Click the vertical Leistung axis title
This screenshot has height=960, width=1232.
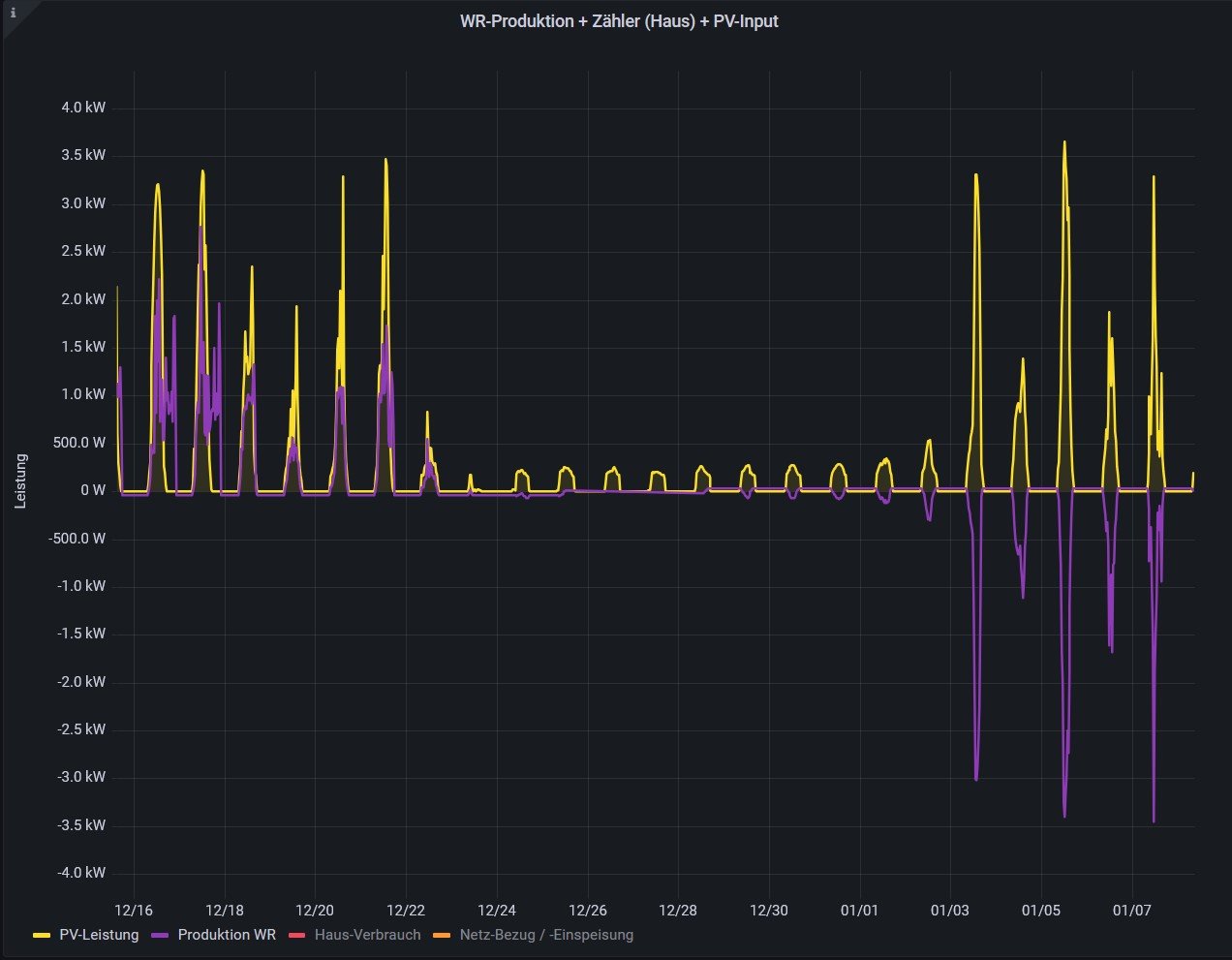20,480
